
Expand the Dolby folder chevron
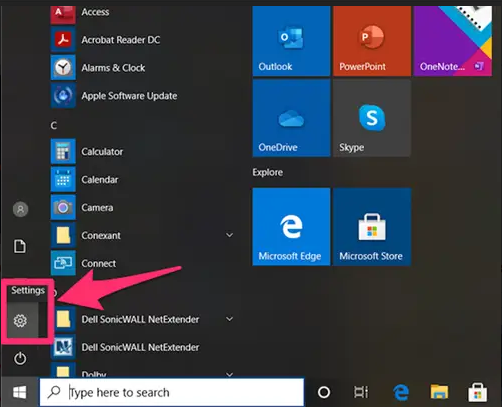[229, 374]
